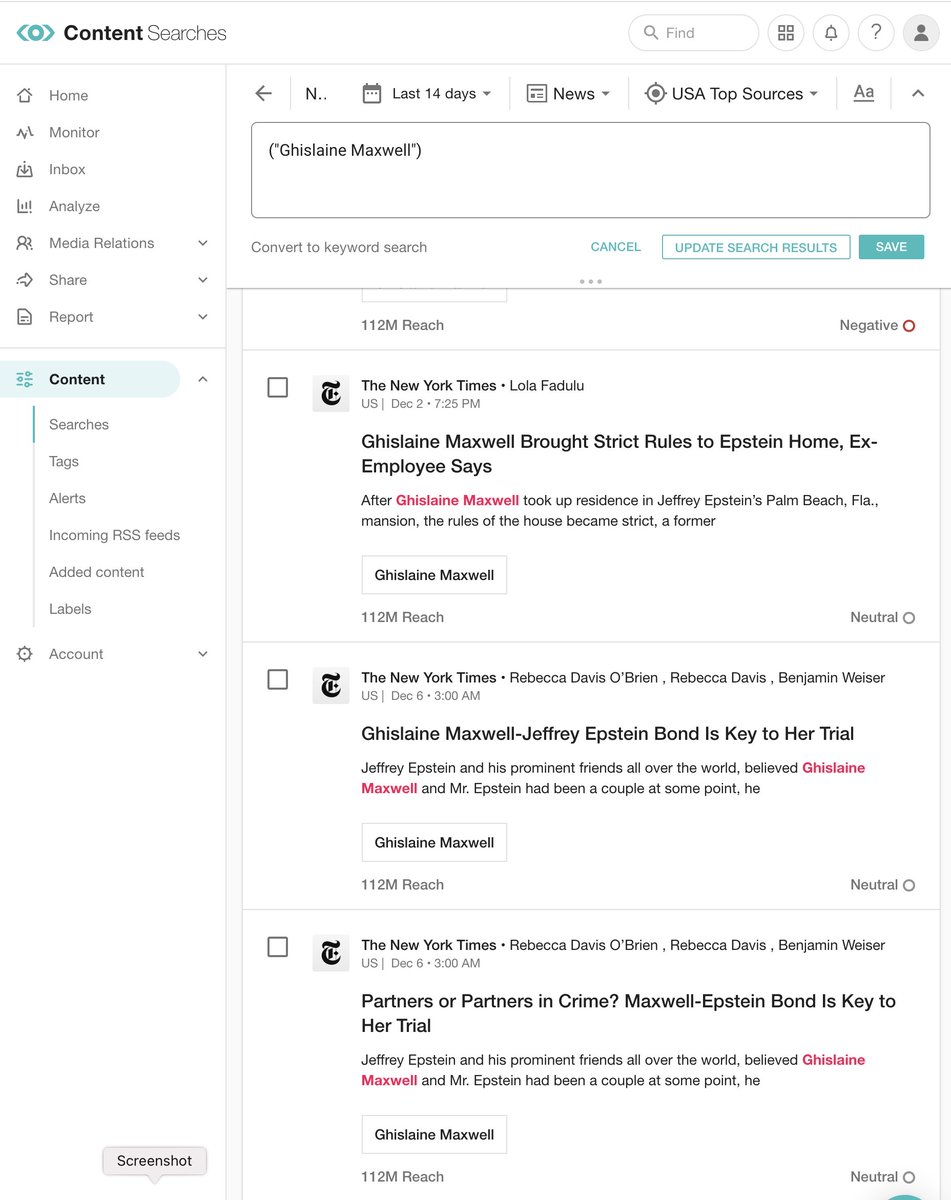Open the Maxwell-Jeffrey Epstein Bond article headline

pyautogui.click(x=608, y=734)
